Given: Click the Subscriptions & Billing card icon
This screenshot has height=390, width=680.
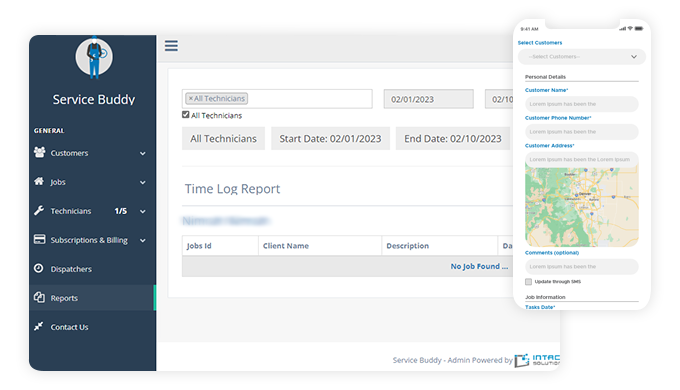Looking at the screenshot, I should [x=39, y=239].
